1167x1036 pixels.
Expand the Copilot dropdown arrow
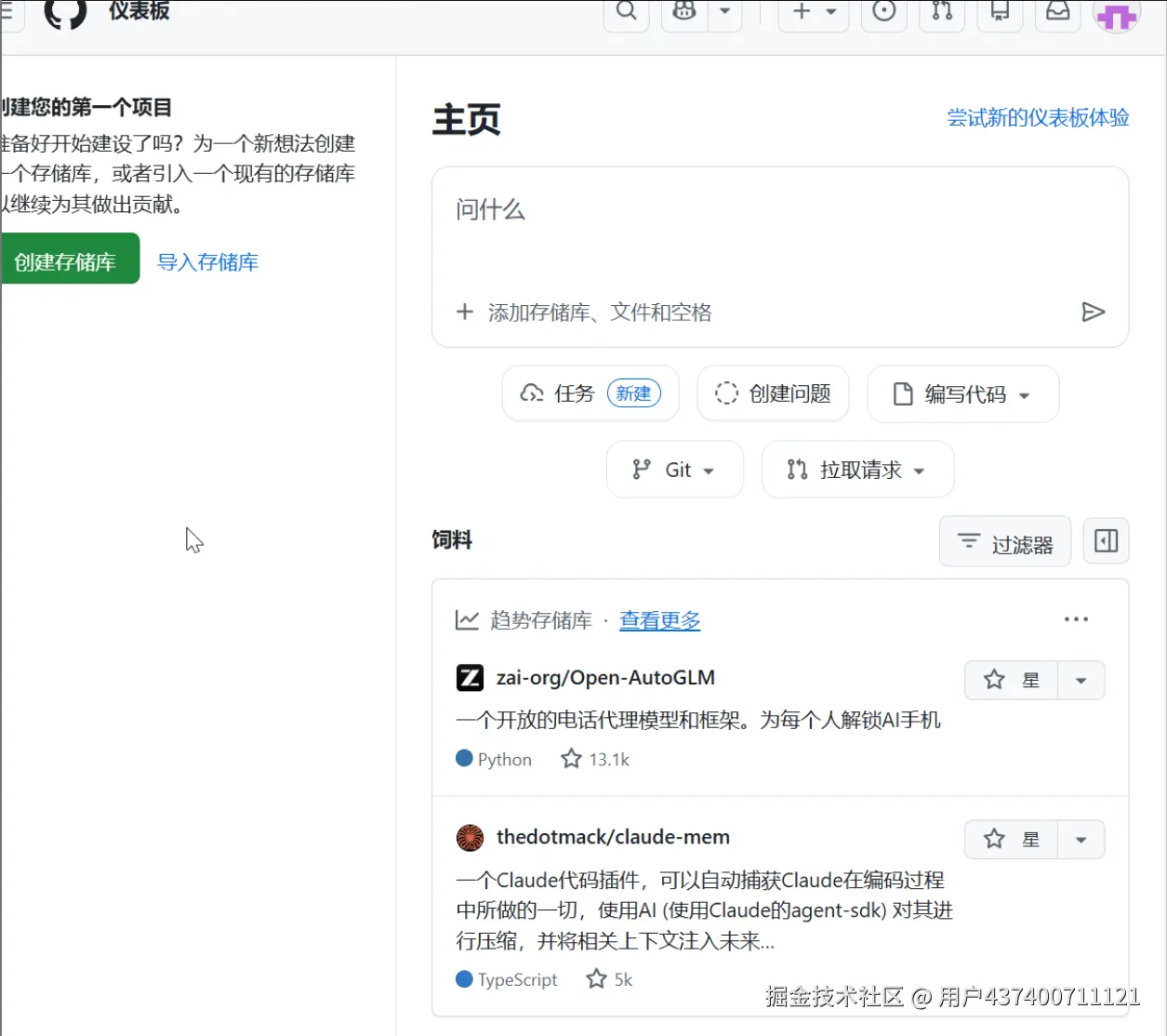[725, 12]
